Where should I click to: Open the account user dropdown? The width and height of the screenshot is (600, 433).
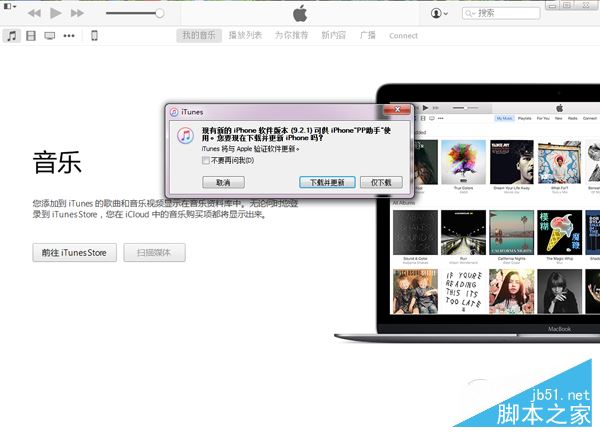(x=439, y=13)
